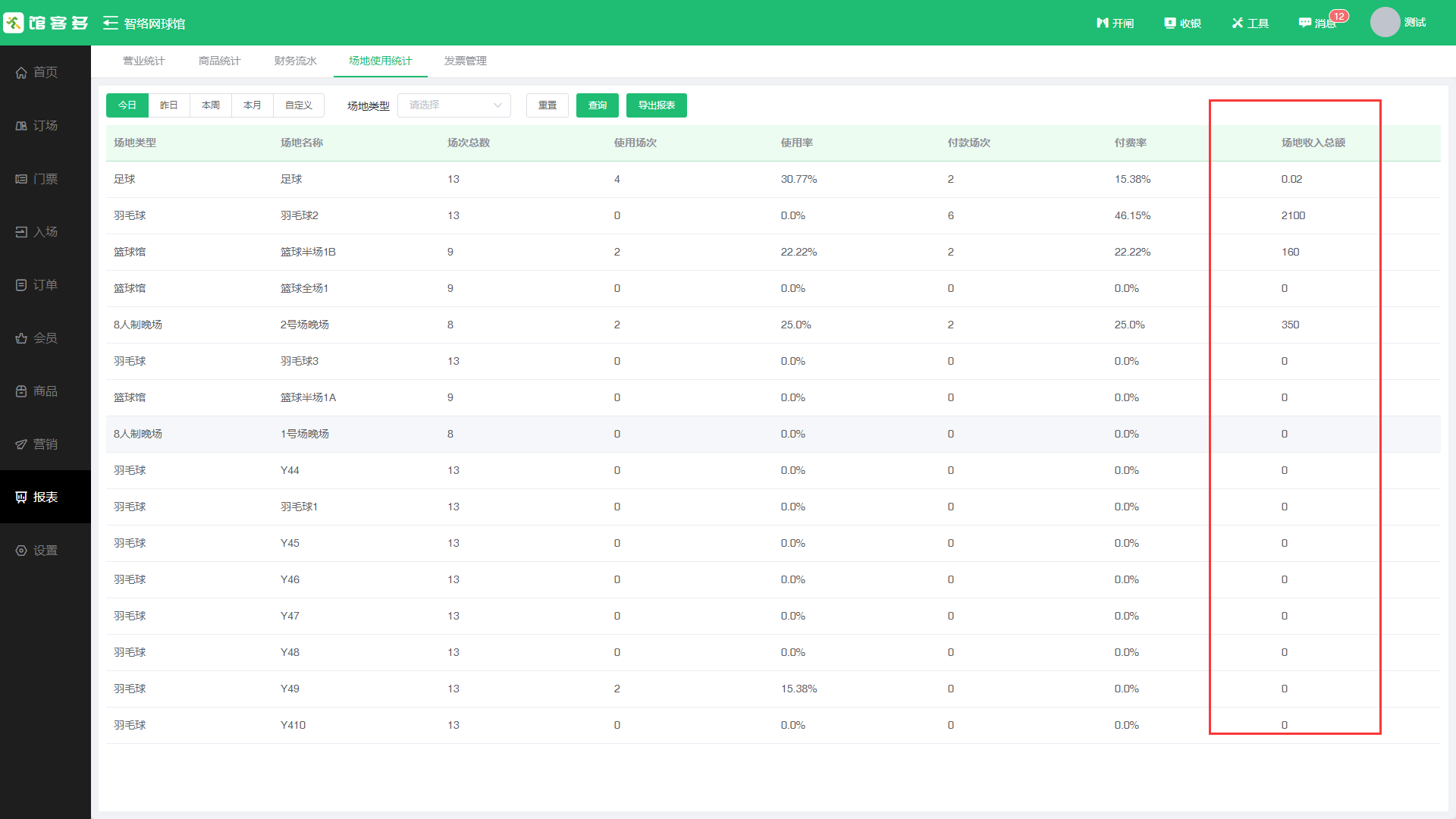Switch to the 营业统计 tab
Screen dimensions: 1456x819
click(144, 61)
